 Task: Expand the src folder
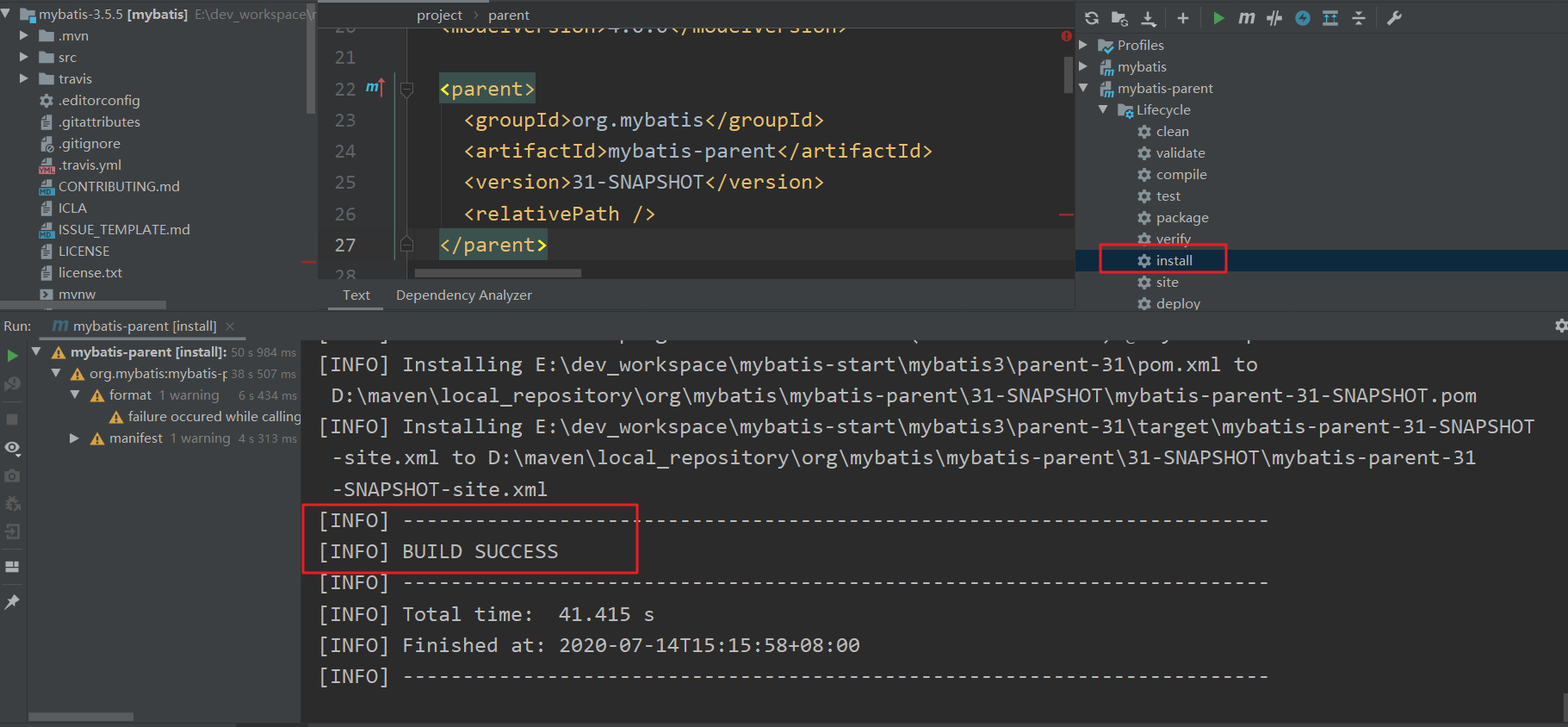[24, 57]
